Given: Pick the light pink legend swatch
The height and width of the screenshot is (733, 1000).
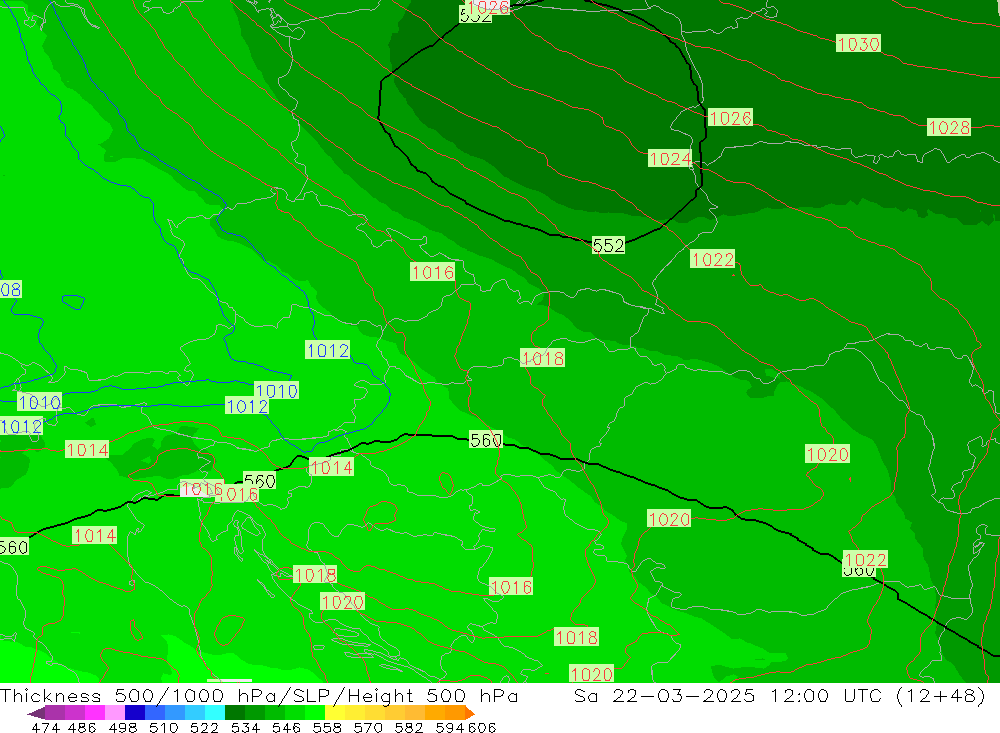Looking at the screenshot, I should point(115,713).
